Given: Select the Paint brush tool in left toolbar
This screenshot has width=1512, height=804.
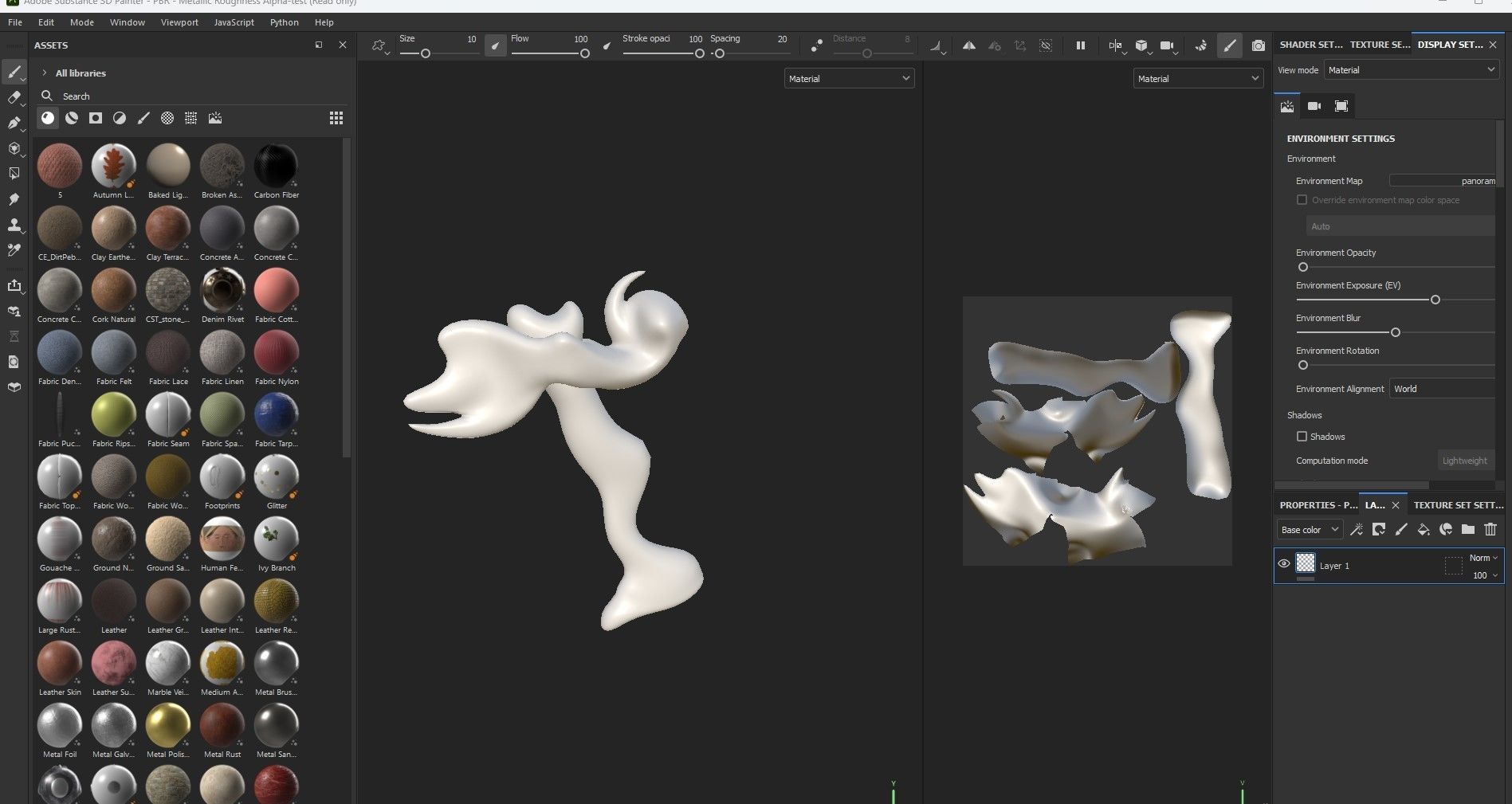Looking at the screenshot, I should (14, 73).
